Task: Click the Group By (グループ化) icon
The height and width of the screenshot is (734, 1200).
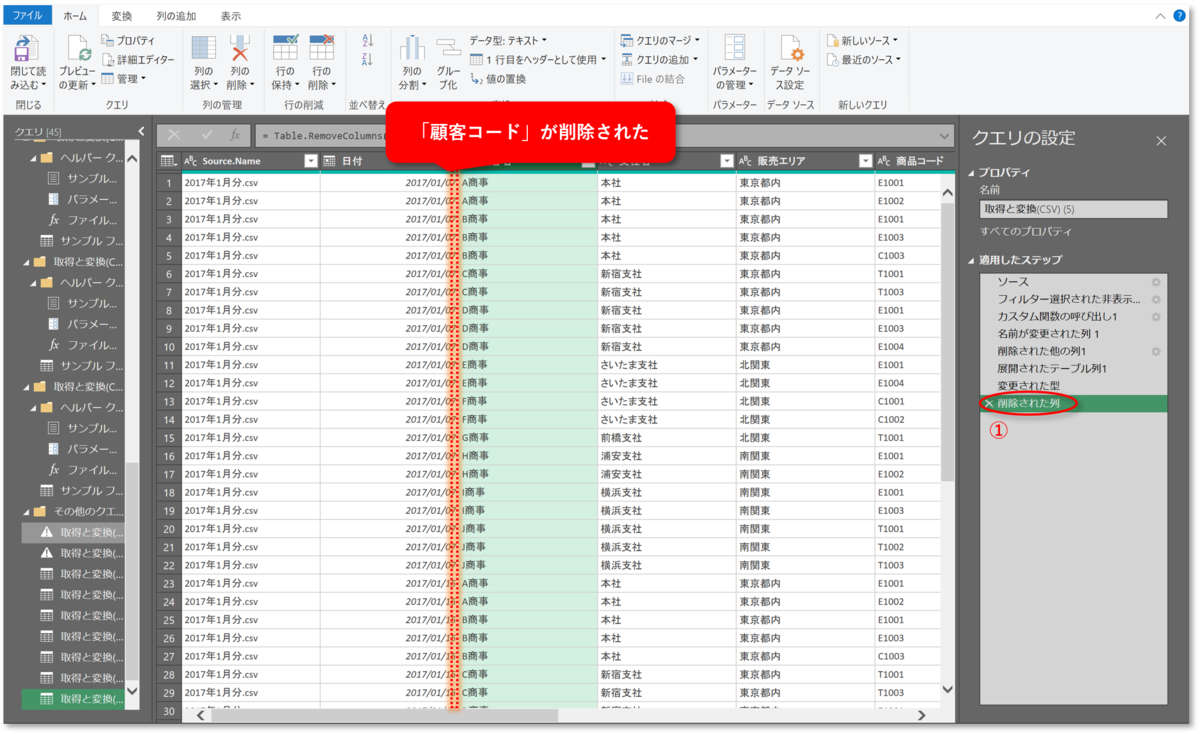Action: (447, 48)
